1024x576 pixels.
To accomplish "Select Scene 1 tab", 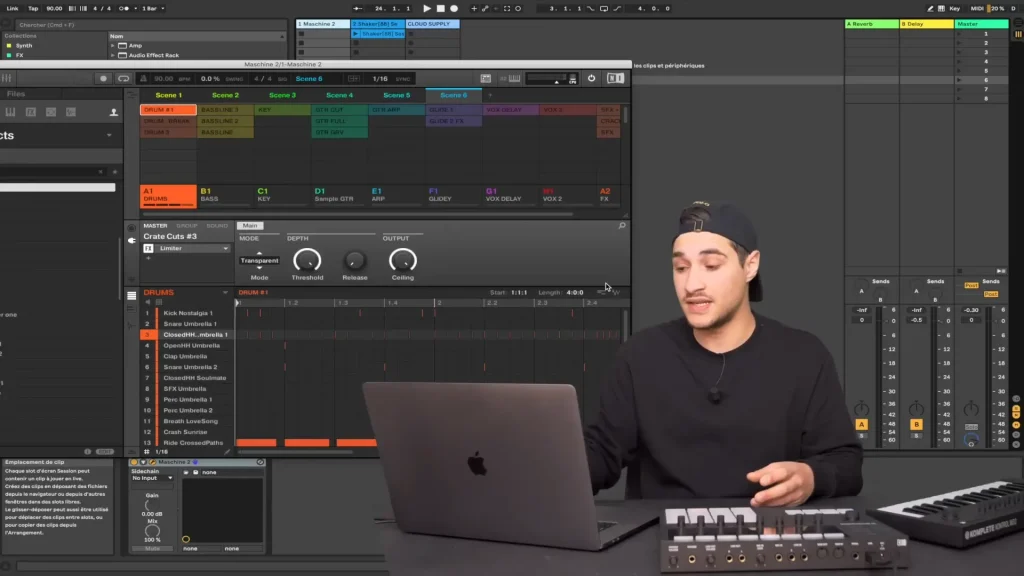I will tap(168, 95).
